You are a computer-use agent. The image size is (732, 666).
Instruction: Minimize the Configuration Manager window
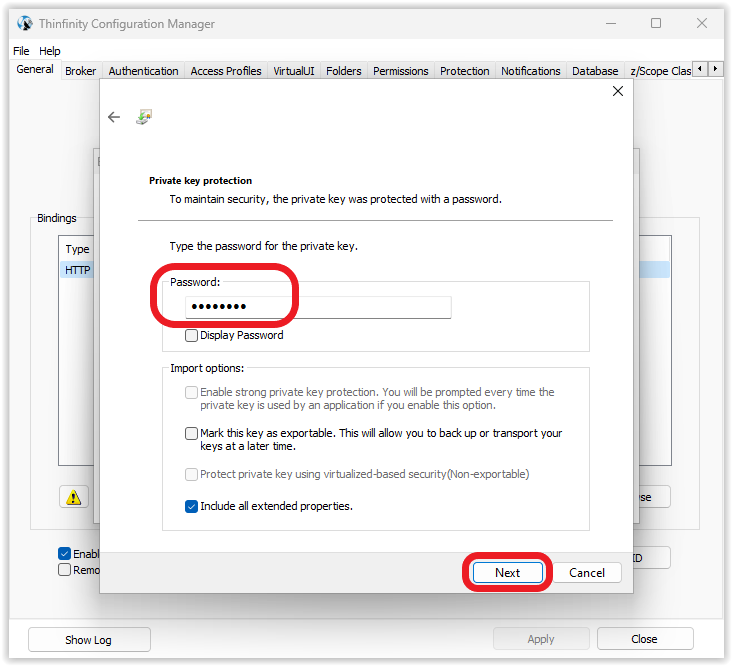[x=611, y=23]
